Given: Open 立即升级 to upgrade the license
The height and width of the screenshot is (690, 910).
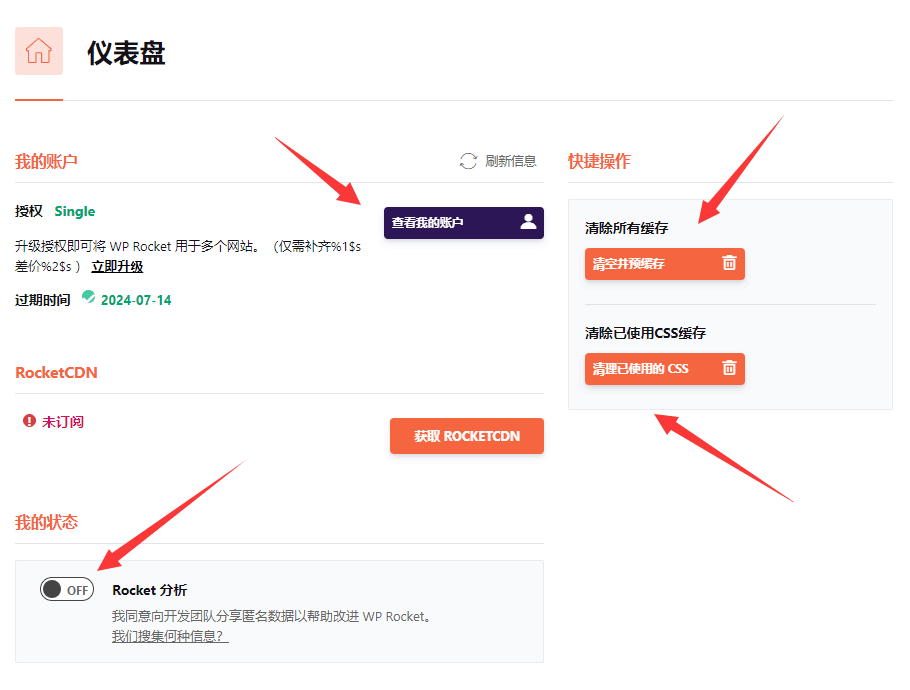Looking at the screenshot, I should [117, 267].
